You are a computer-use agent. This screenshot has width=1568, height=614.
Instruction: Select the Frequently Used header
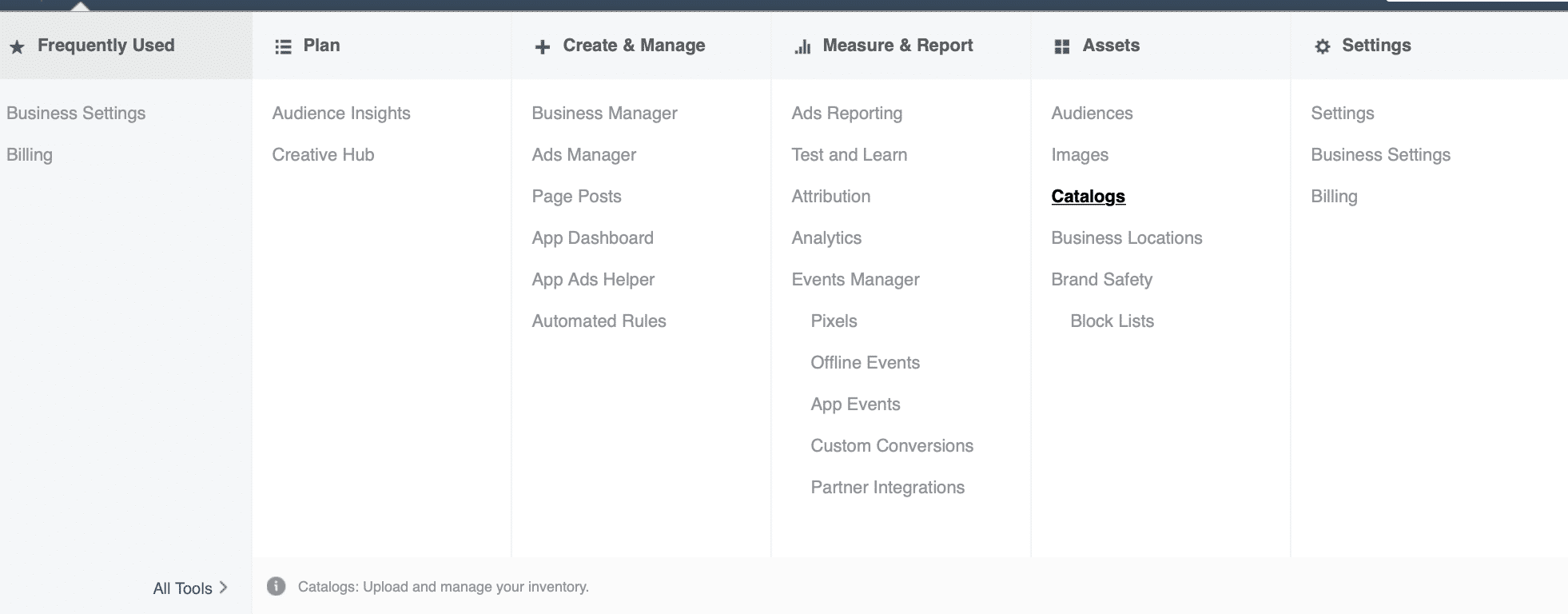[105, 46]
